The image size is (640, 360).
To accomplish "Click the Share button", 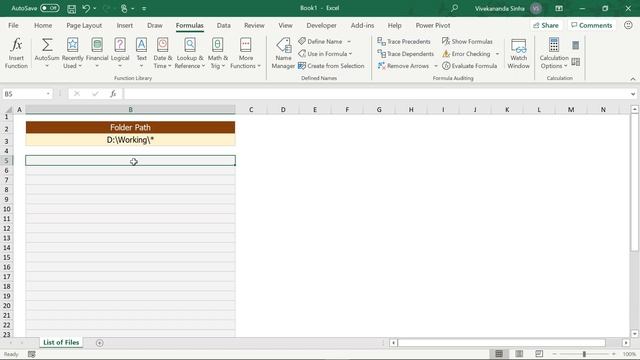I will [546, 25].
